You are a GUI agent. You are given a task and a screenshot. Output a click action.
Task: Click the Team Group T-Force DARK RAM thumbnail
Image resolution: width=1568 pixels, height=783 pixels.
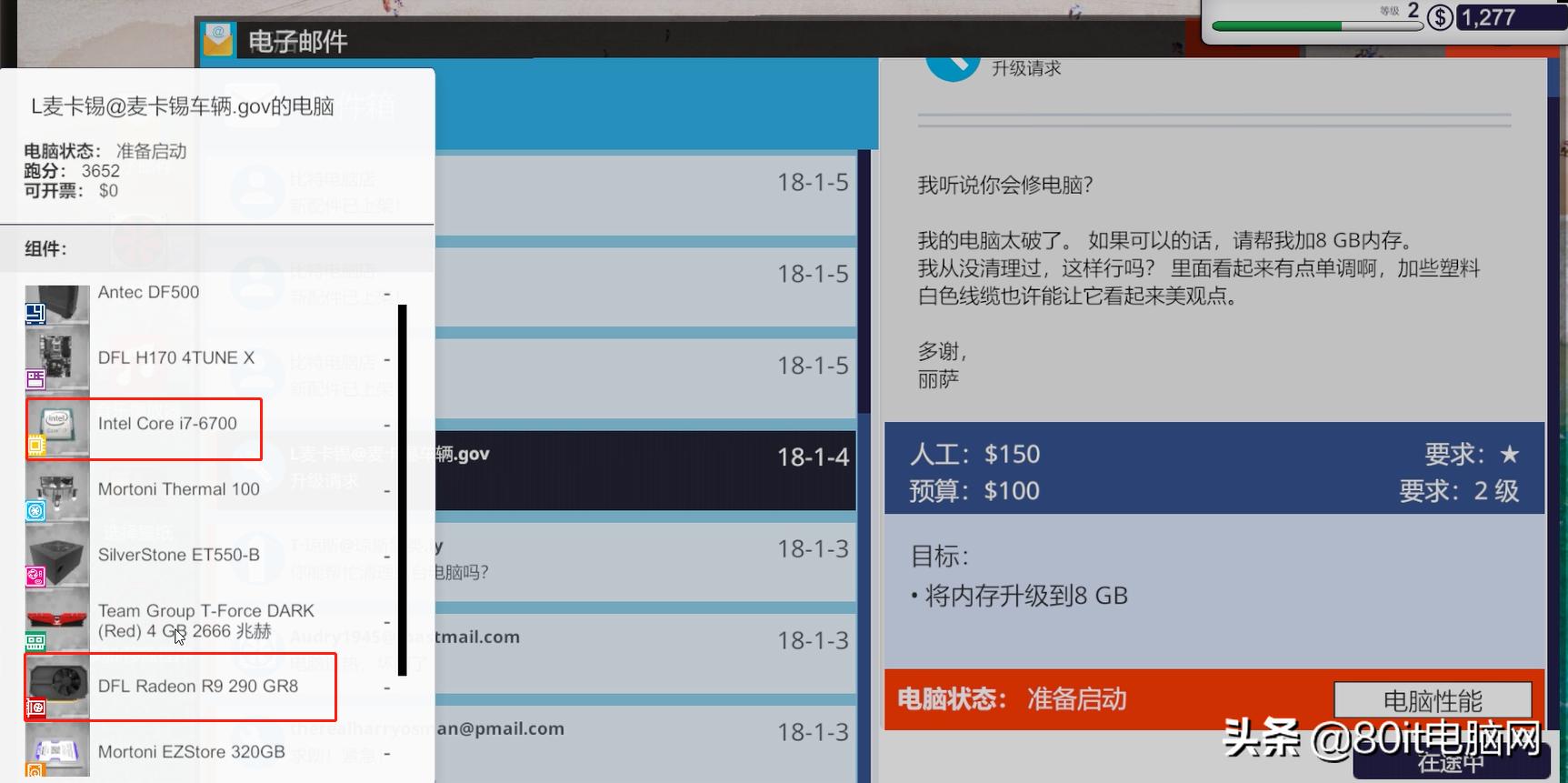click(x=57, y=621)
